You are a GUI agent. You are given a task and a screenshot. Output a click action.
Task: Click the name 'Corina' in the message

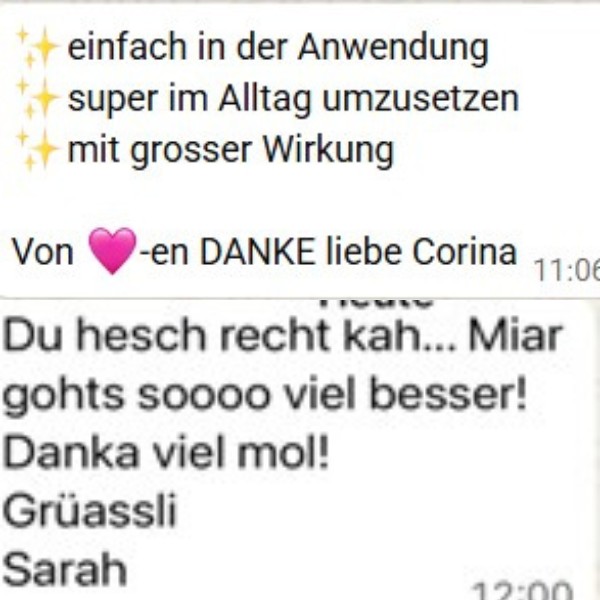pos(465,252)
